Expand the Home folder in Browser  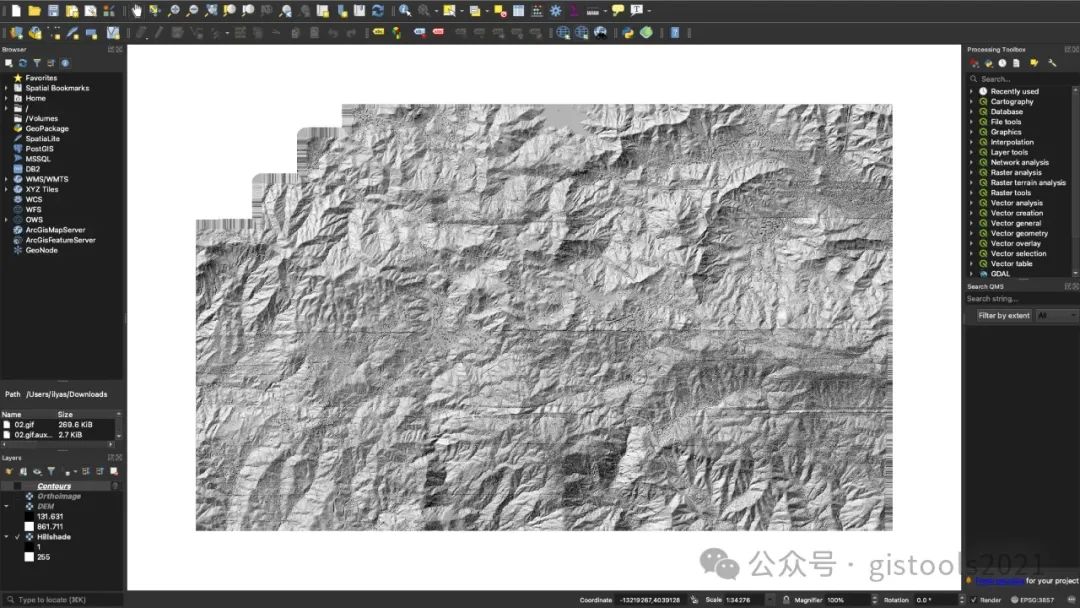(x=7, y=98)
